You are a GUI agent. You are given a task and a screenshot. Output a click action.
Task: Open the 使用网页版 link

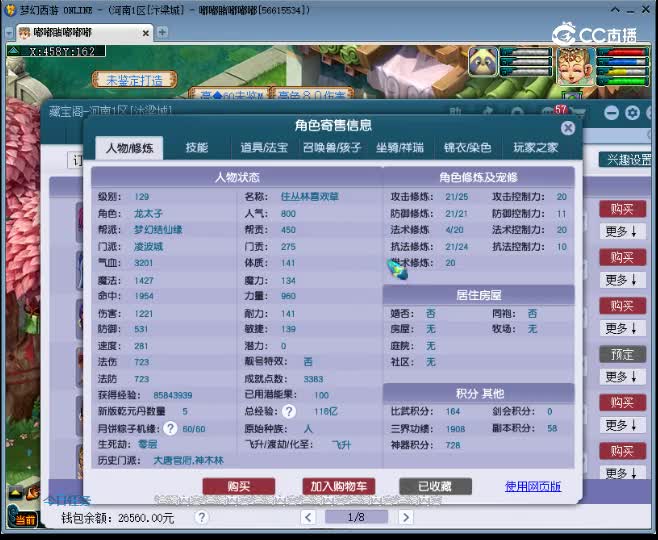(533, 486)
